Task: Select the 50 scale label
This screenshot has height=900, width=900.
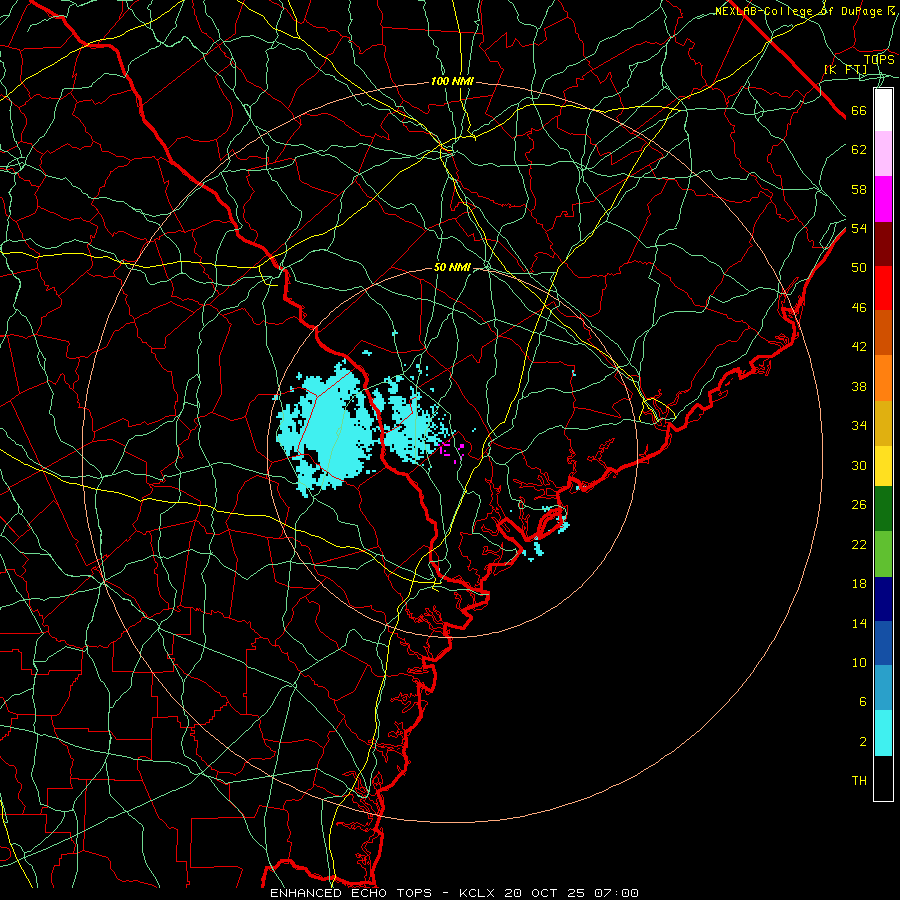Action: click(x=859, y=267)
